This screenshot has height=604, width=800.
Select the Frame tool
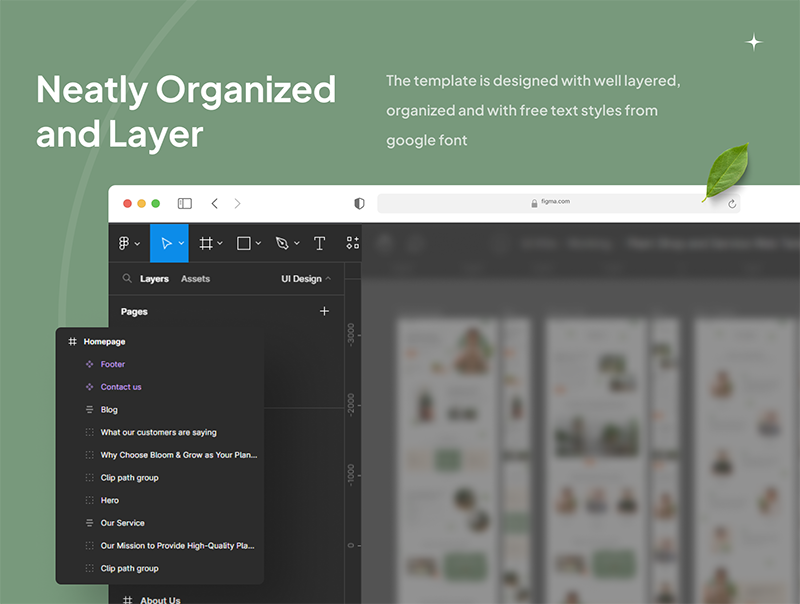point(206,243)
